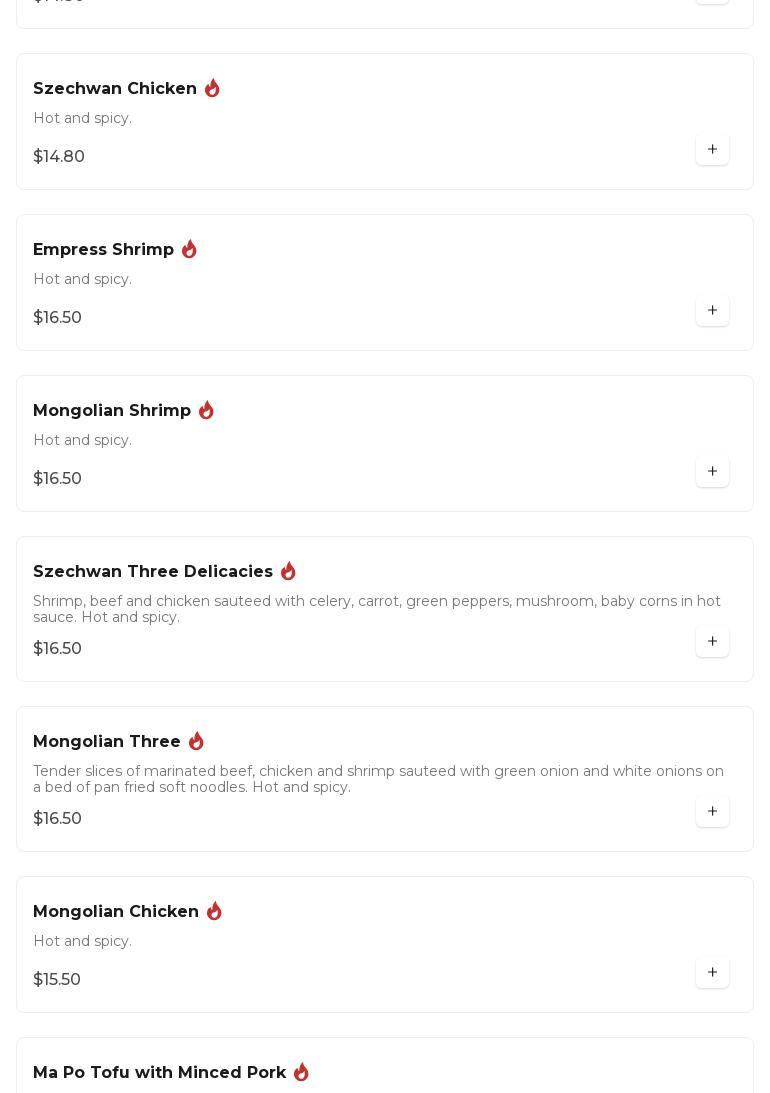
Task: Click the Mongolian Three description text
Action: coord(378,779)
